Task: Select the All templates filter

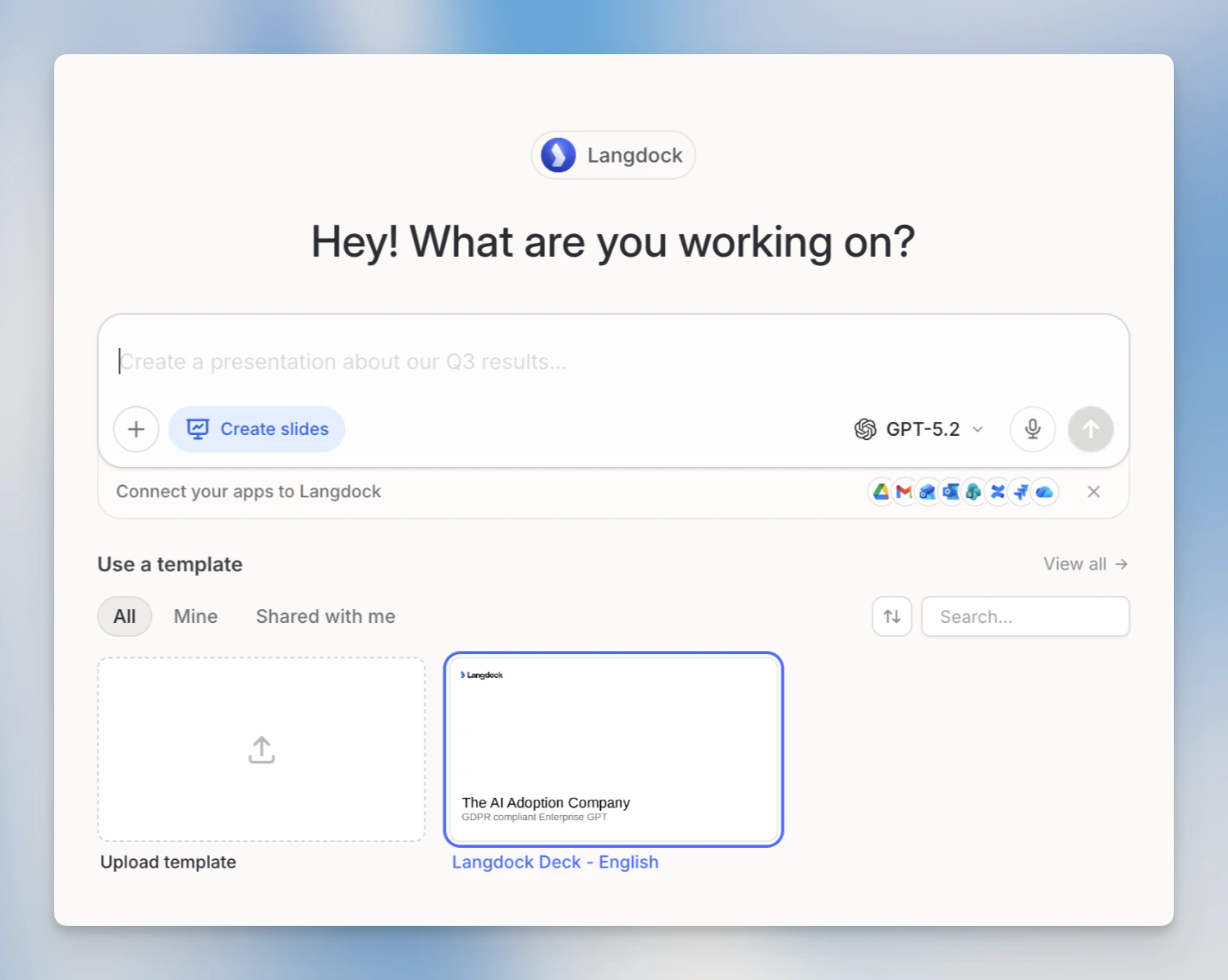Action: (x=124, y=616)
